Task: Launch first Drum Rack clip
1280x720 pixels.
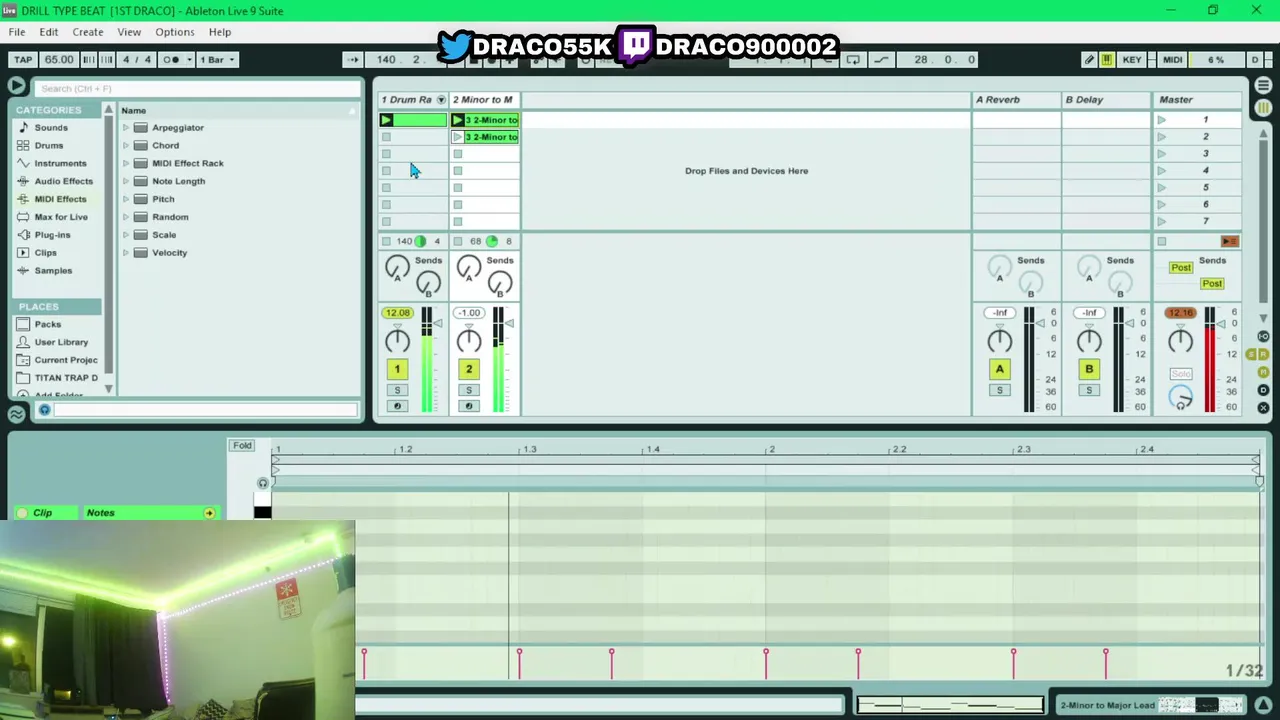Action: pos(386,120)
